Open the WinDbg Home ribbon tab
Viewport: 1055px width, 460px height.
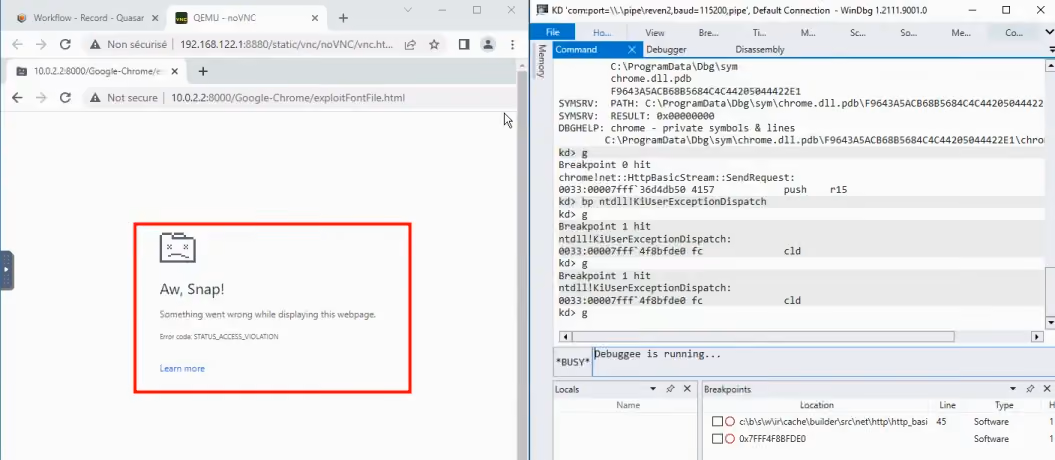(x=602, y=32)
